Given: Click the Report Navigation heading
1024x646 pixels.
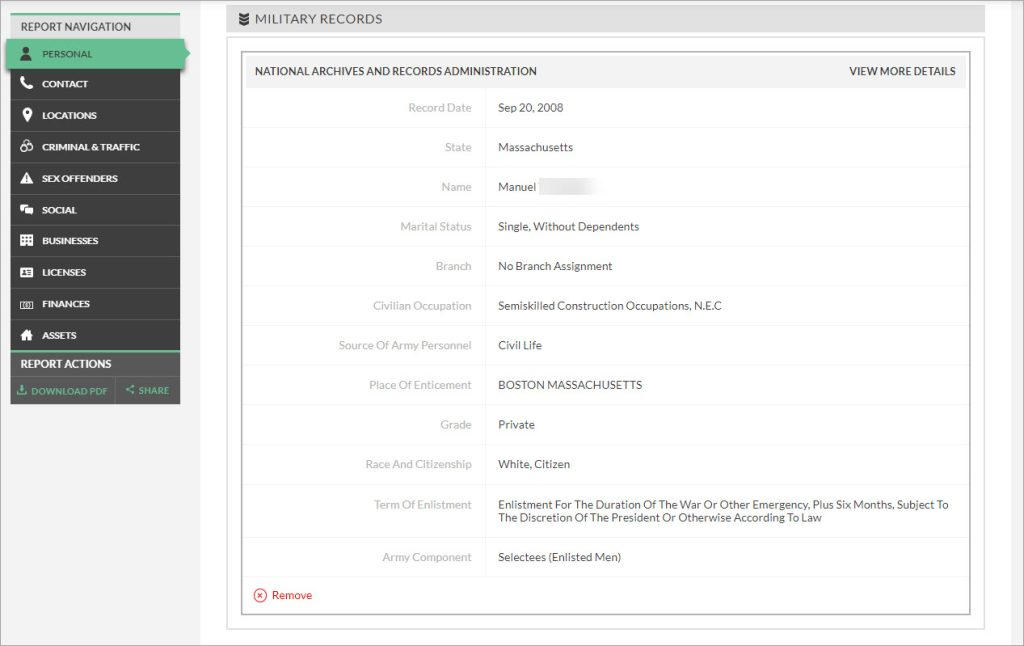Looking at the screenshot, I should [x=76, y=27].
